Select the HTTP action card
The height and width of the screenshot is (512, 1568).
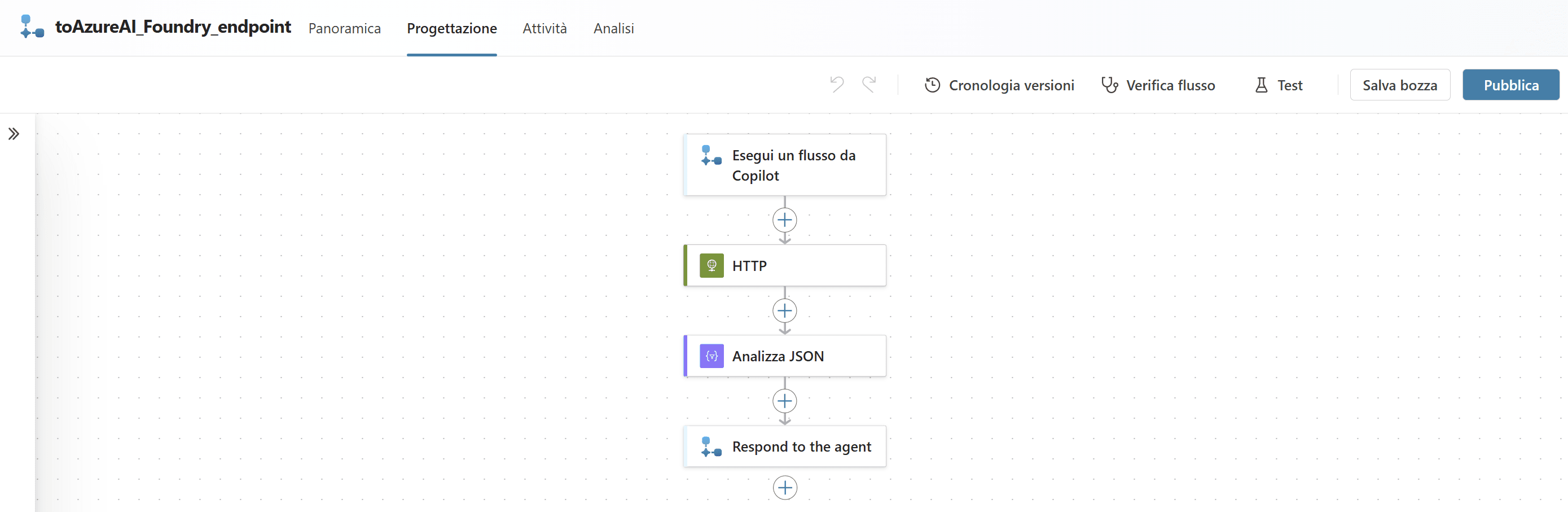point(785,265)
